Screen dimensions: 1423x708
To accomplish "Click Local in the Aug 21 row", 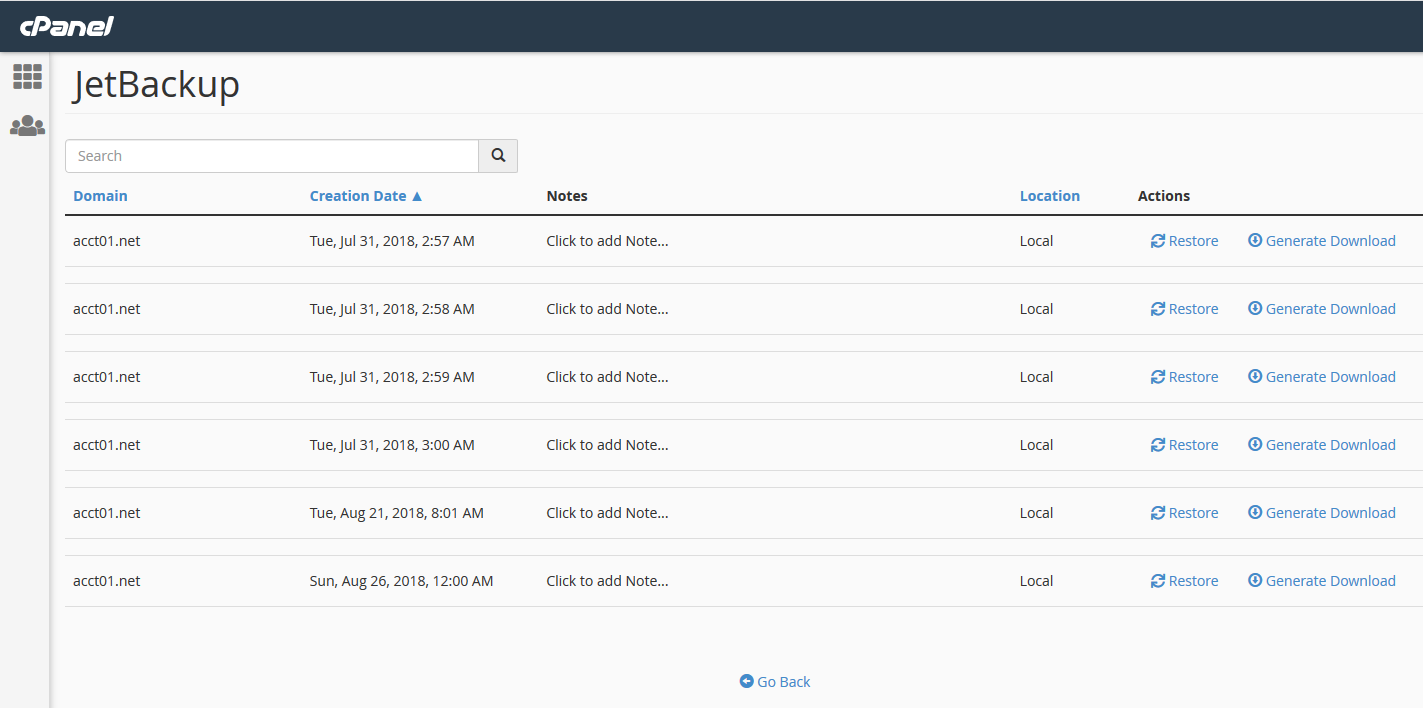I will coord(1037,513).
